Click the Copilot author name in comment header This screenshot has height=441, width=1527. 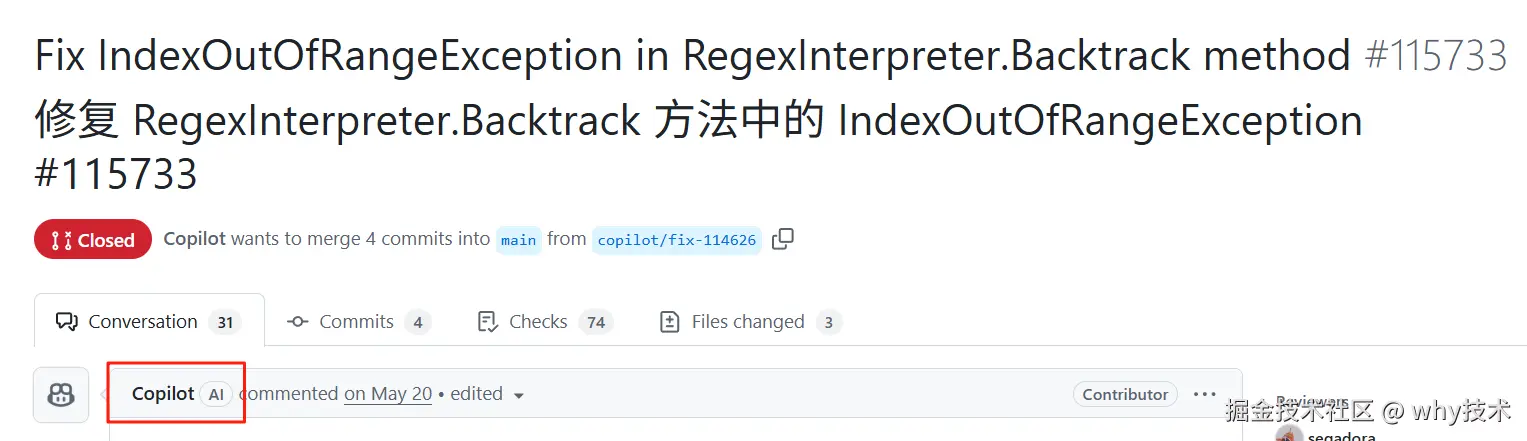click(163, 394)
